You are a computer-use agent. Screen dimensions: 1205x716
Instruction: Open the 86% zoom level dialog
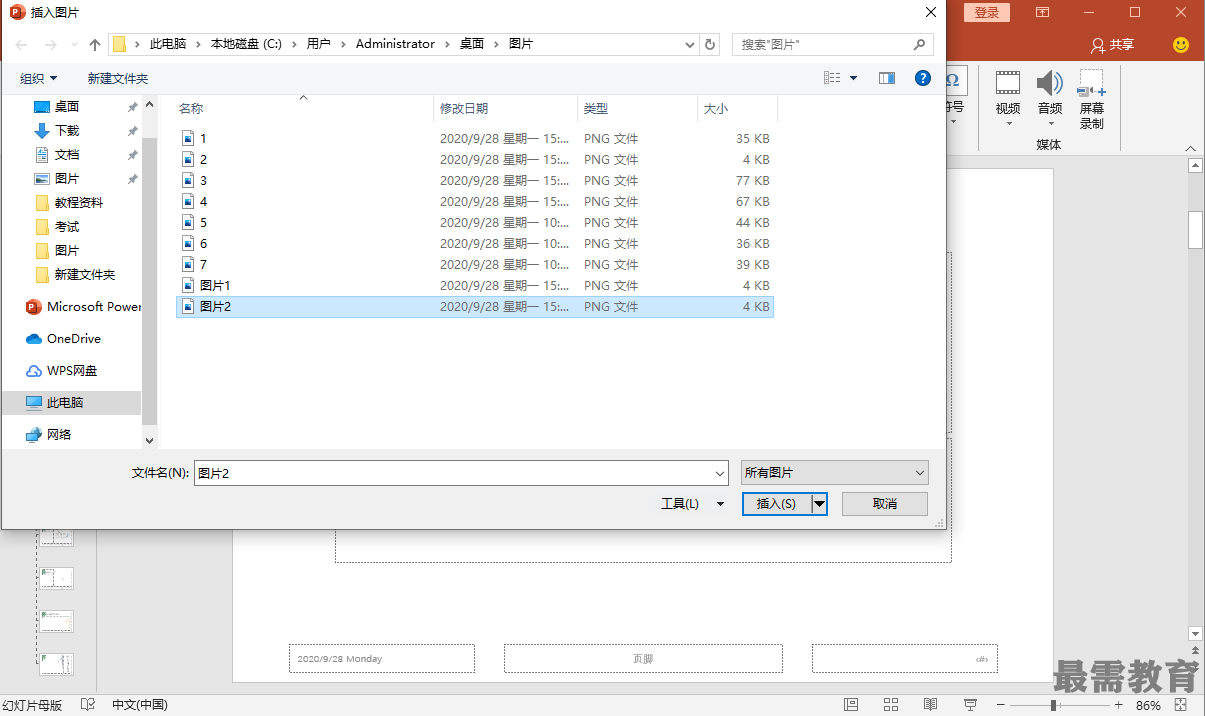coord(1148,705)
